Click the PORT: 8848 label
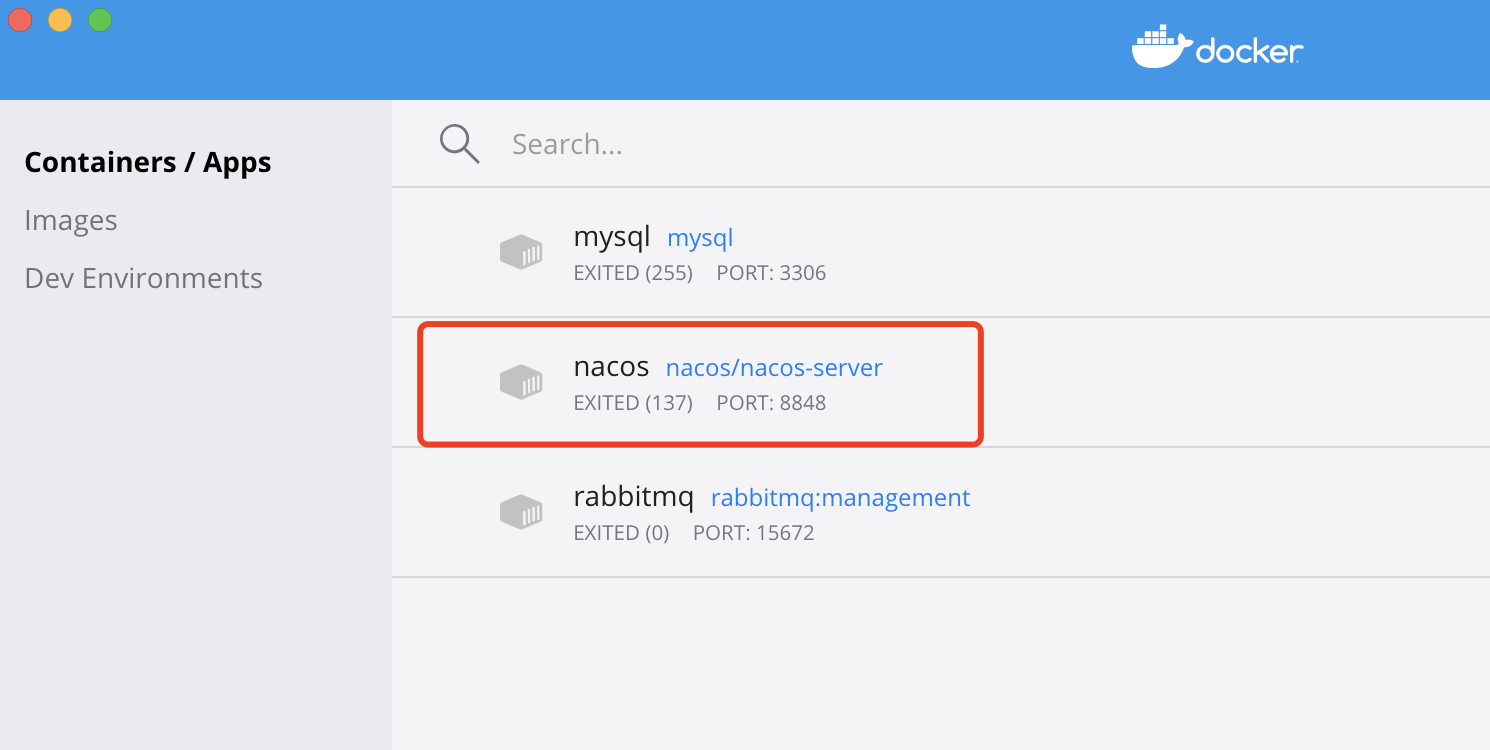This screenshot has width=1490, height=750. point(771,403)
